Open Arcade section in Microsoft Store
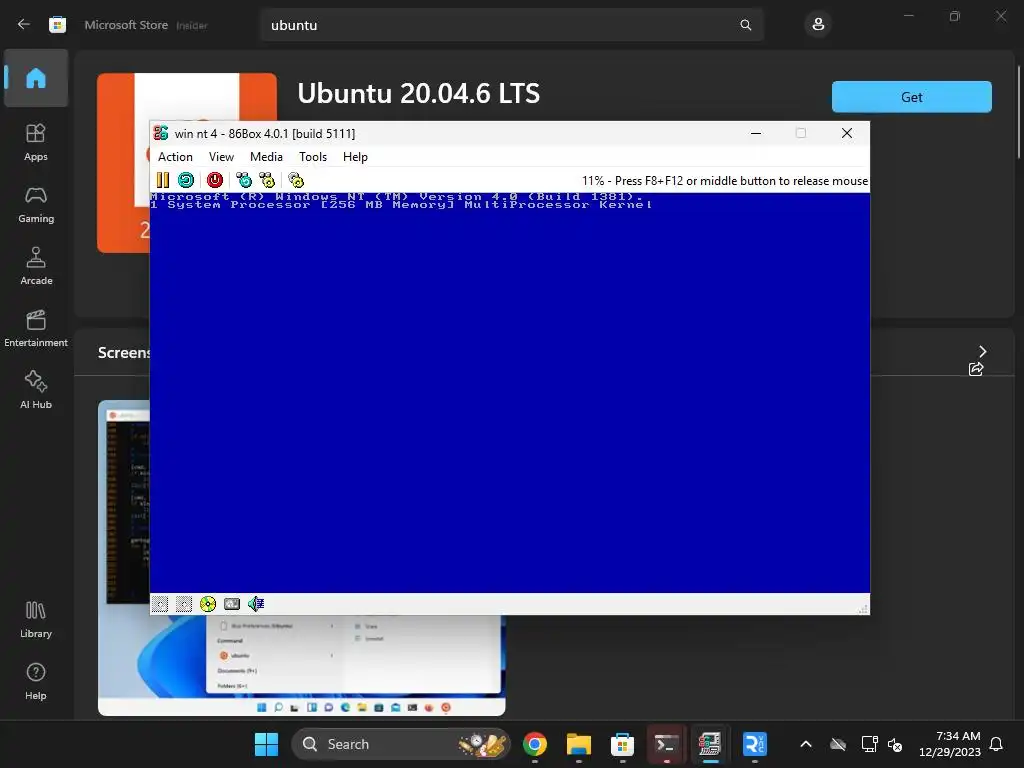The image size is (1024, 768). click(x=36, y=266)
